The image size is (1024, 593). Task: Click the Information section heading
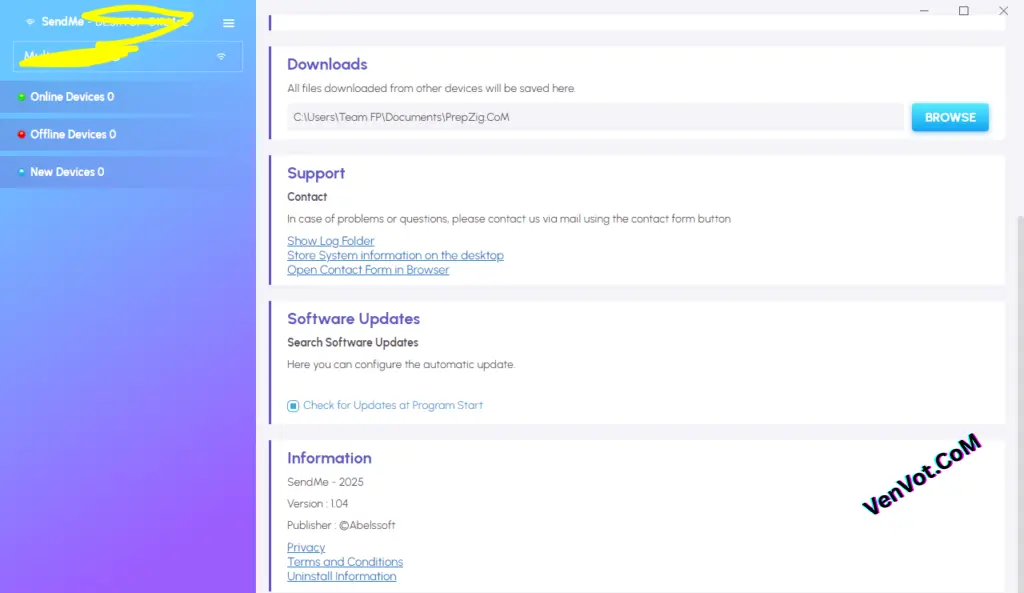pos(329,458)
